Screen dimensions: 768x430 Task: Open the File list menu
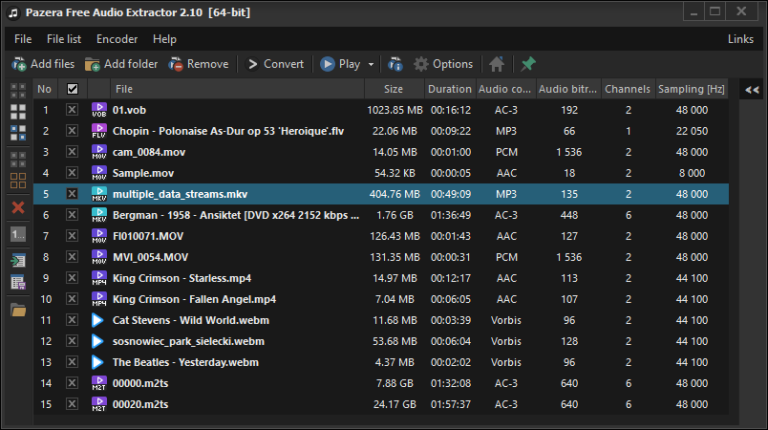(x=64, y=39)
